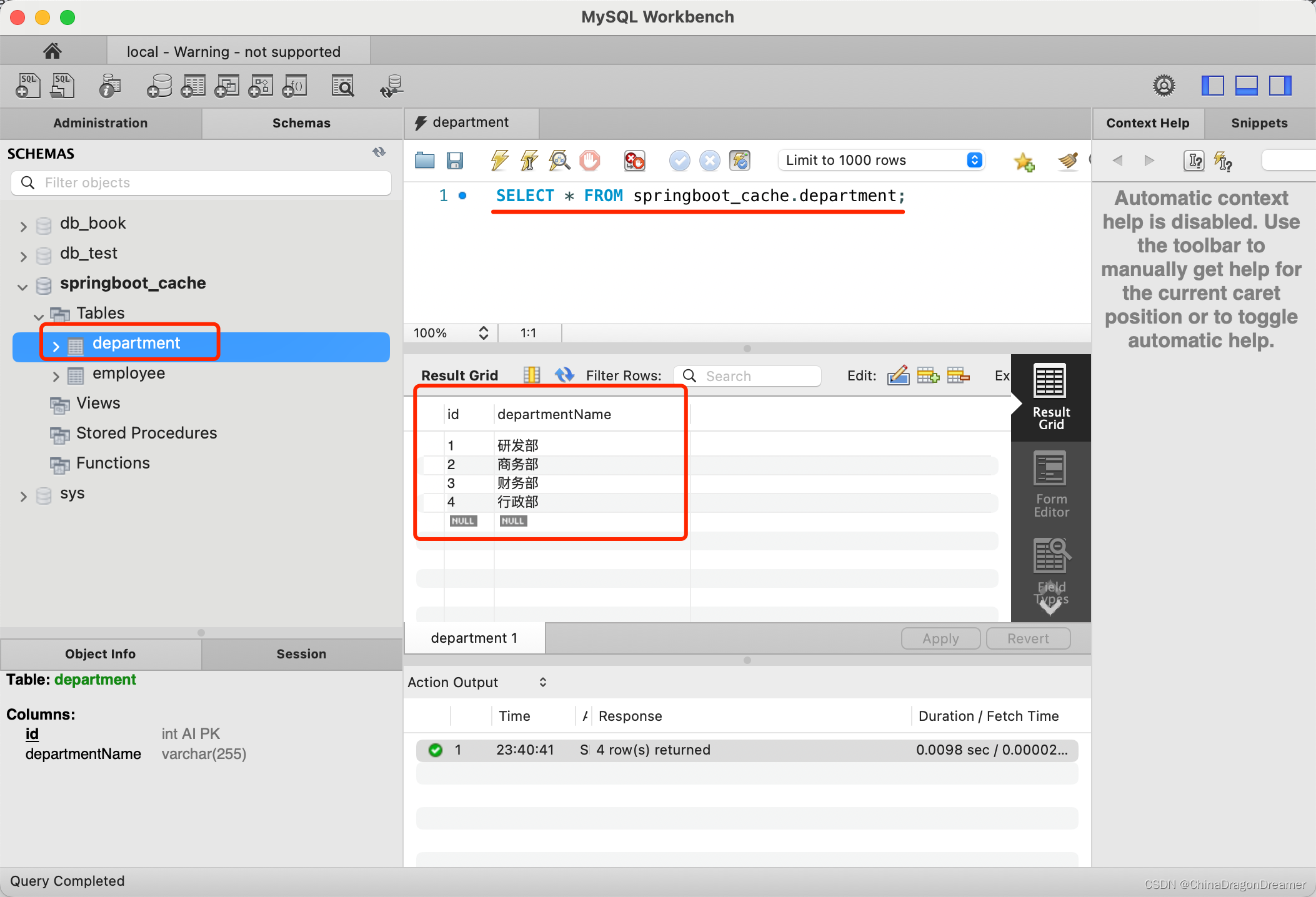Screen dimensions: 1316x897
Task: Execute the query with lightning icon
Action: click(499, 161)
